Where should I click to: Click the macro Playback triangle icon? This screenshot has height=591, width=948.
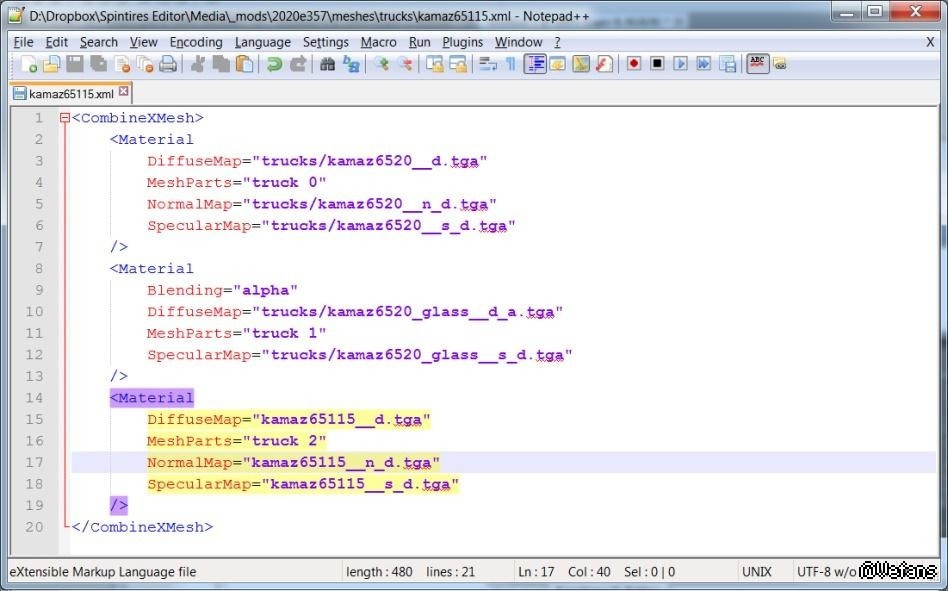(681, 64)
